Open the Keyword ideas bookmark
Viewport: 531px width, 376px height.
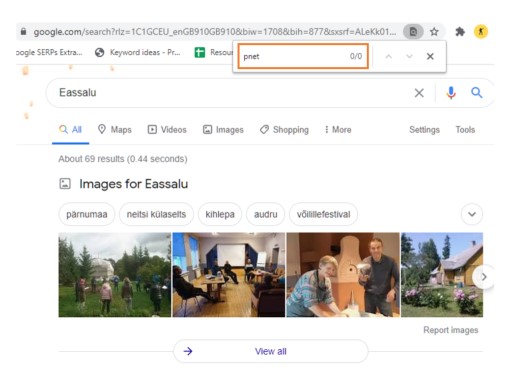point(137,53)
